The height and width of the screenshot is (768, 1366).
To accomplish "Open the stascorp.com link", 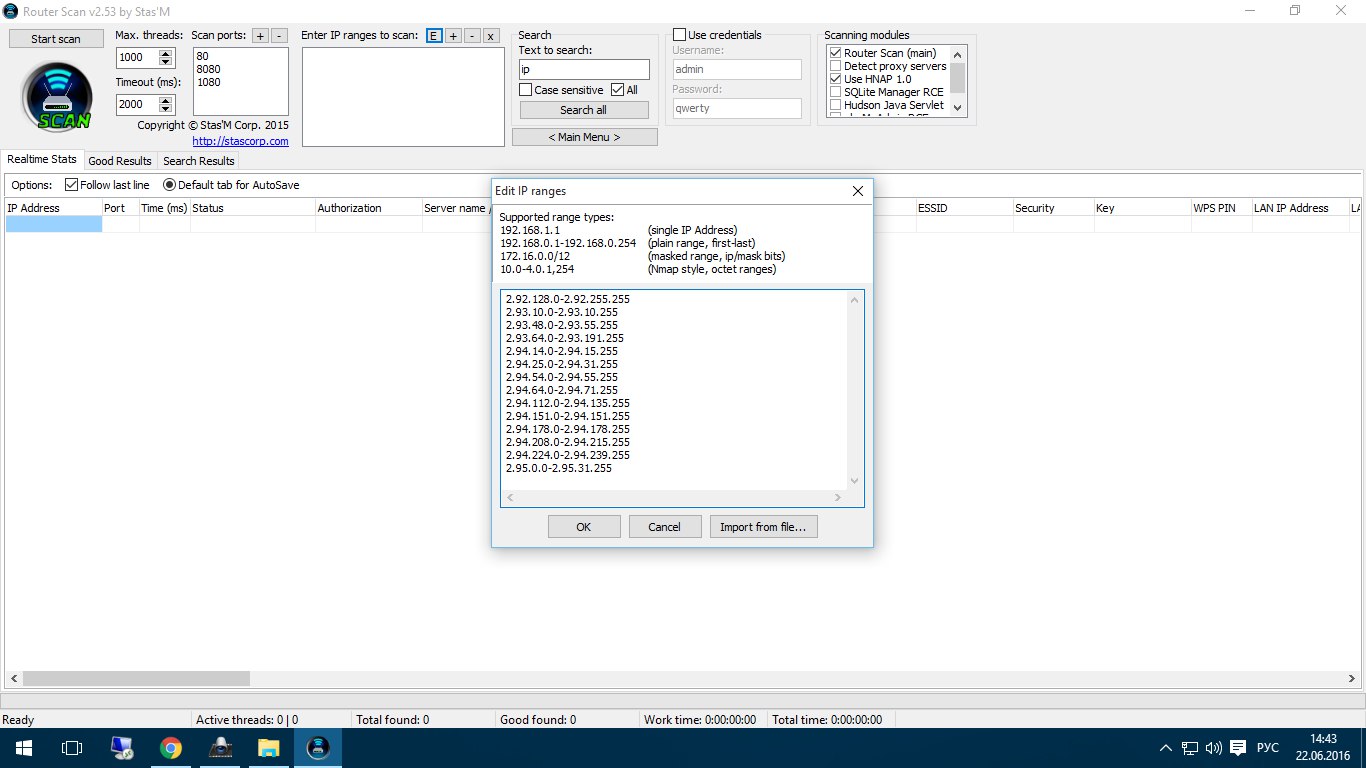I will click(x=240, y=141).
